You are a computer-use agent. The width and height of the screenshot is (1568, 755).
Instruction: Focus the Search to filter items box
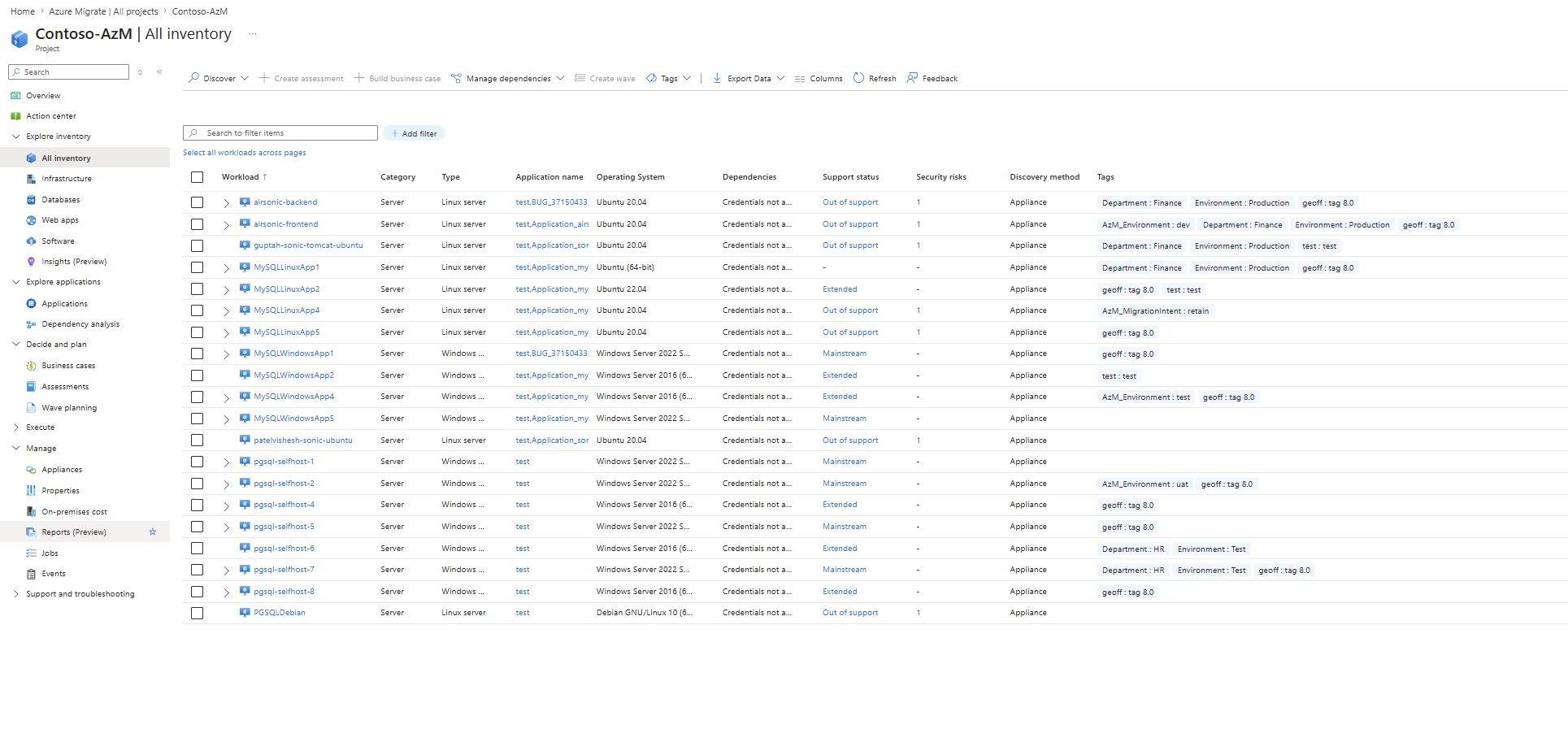point(280,133)
